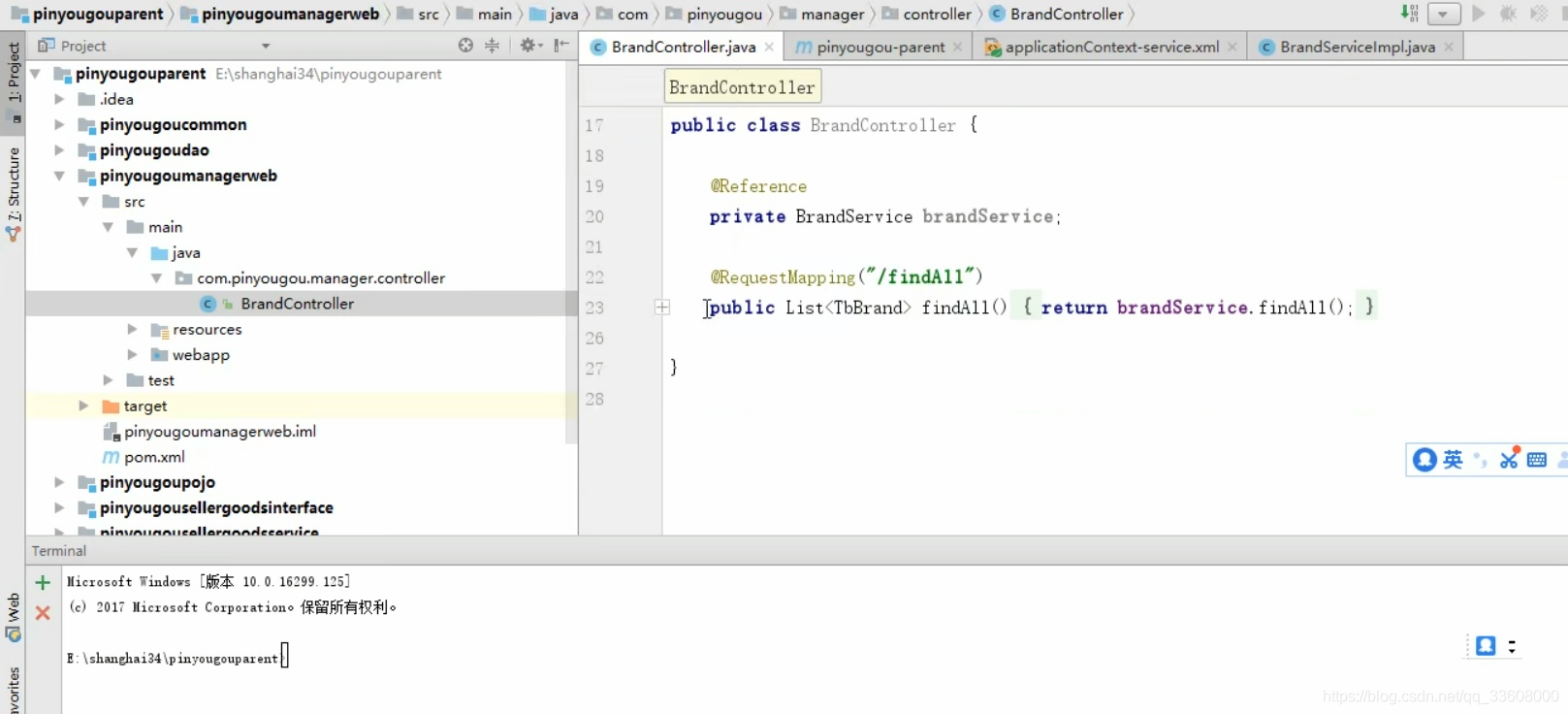1568x714 pixels.
Task: Click the Debug bug icon
Action: click(x=1508, y=14)
